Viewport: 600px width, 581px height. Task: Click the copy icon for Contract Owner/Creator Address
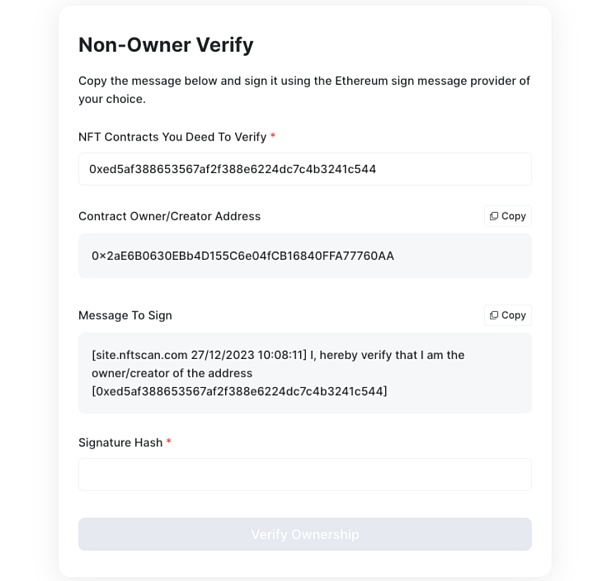coord(494,216)
